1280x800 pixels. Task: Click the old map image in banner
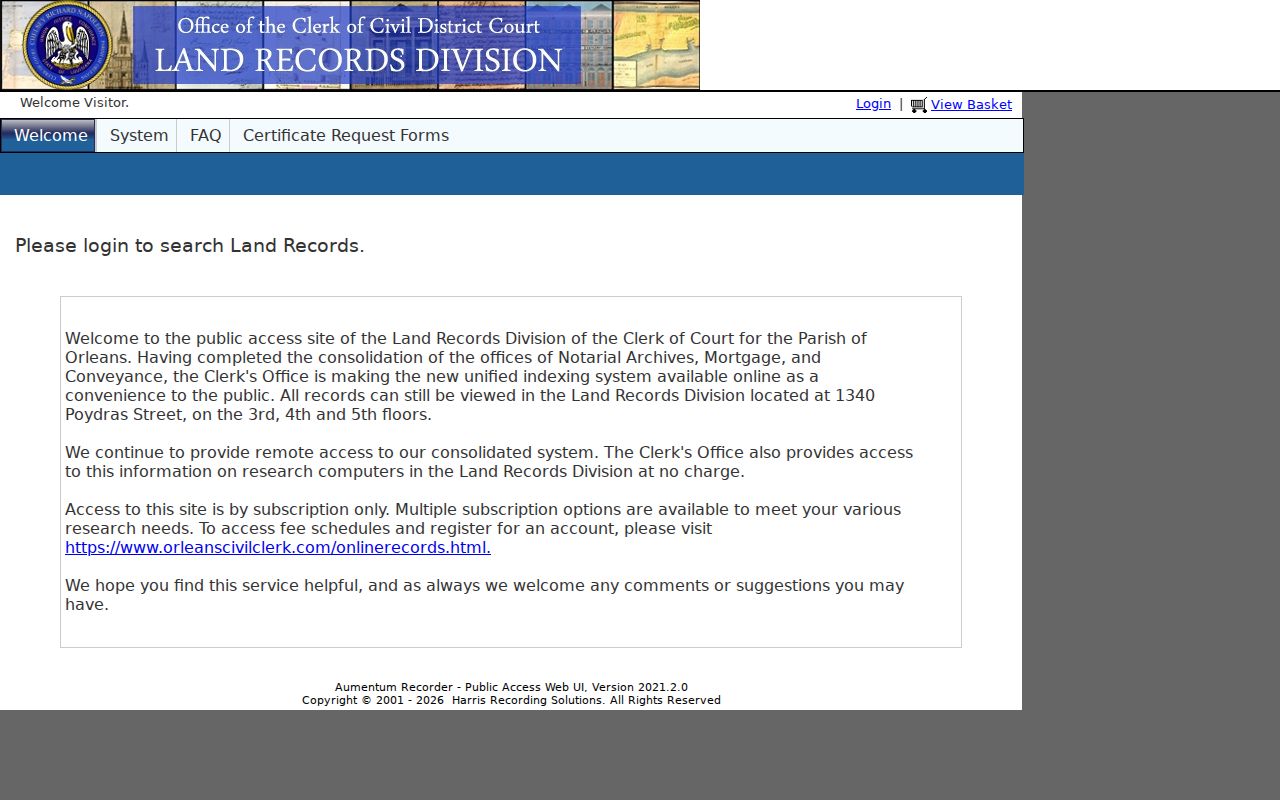656,45
